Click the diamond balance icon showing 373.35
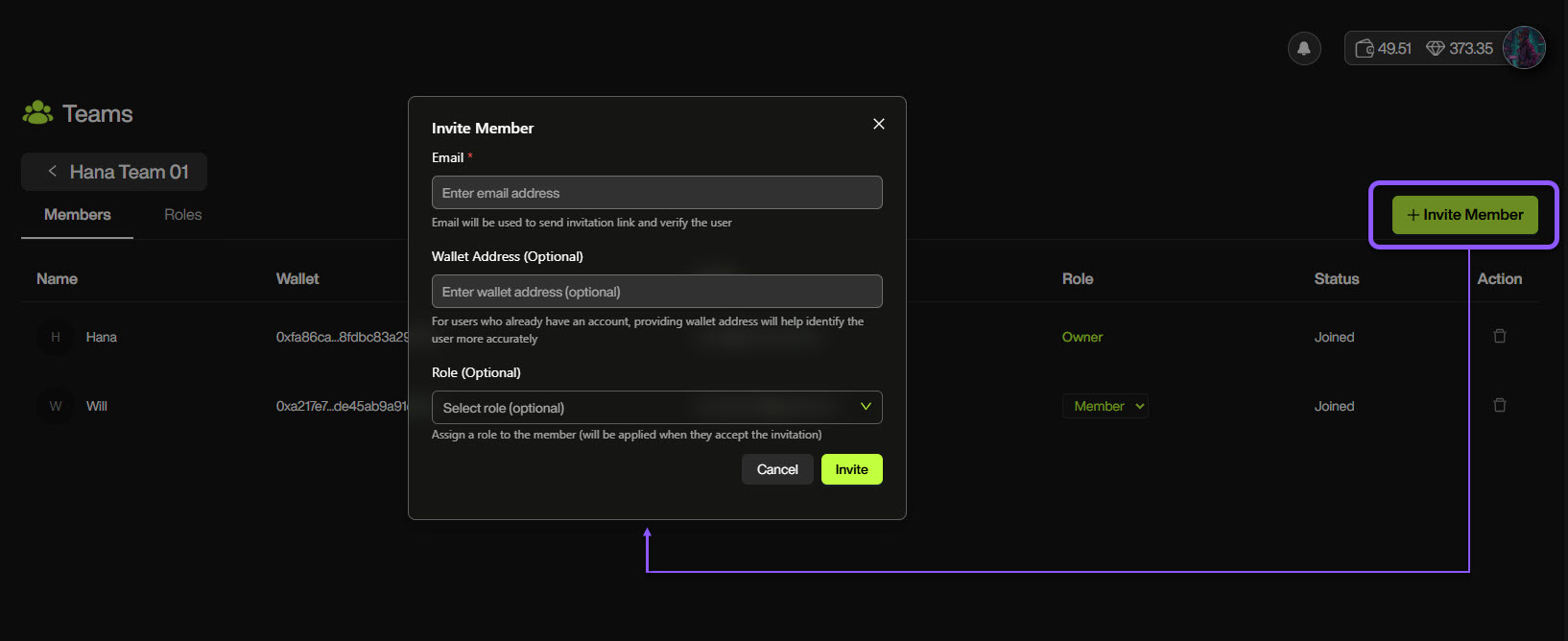Image resolution: width=1568 pixels, height=641 pixels. click(1436, 48)
